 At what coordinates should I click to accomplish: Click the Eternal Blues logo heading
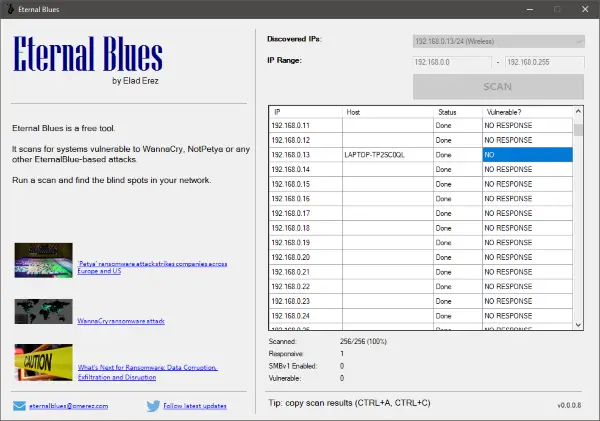click(88, 54)
